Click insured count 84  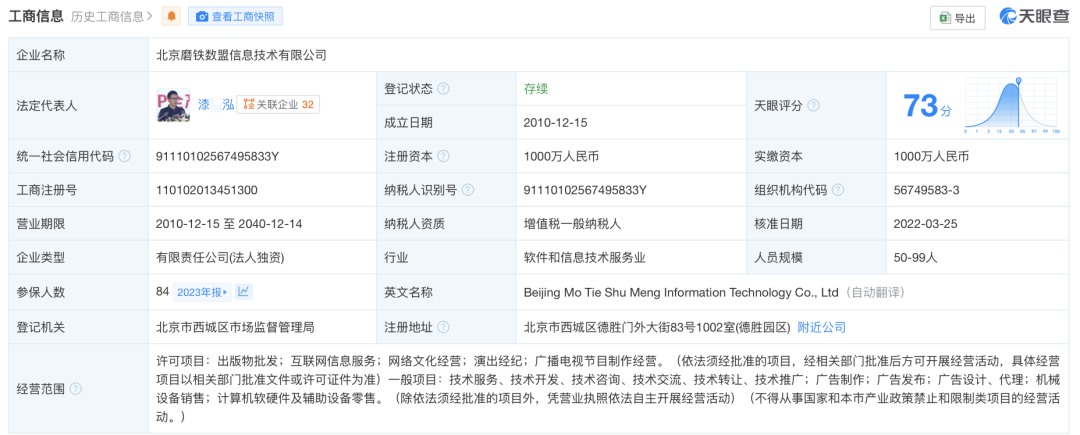[x=163, y=292]
